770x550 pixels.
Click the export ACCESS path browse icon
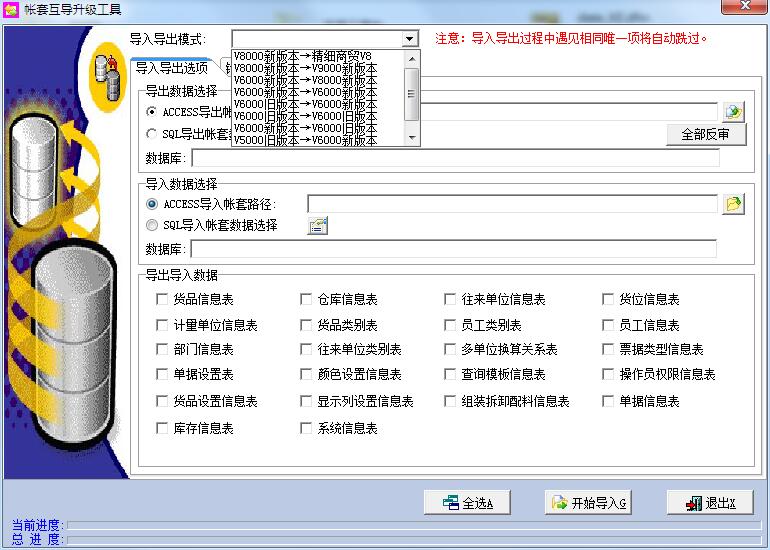coord(734,112)
